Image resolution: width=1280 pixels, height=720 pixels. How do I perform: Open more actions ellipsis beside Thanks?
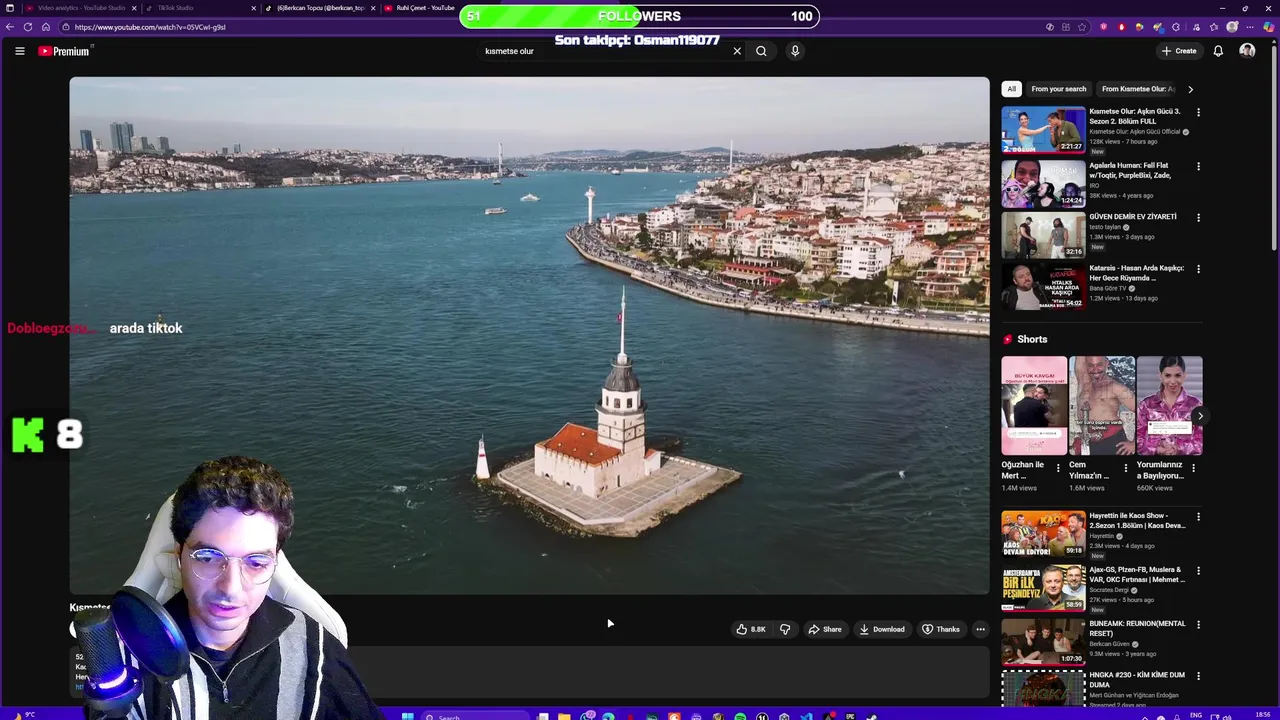[980, 629]
